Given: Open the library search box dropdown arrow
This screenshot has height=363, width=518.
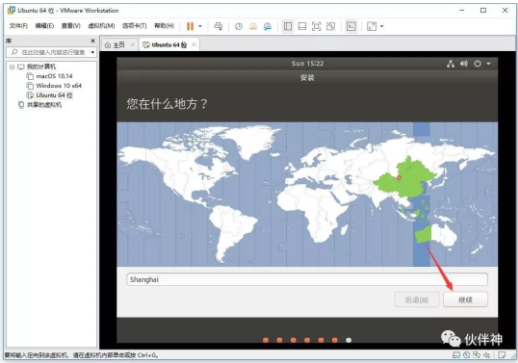Looking at the screenshot, I should click(93, 52).
